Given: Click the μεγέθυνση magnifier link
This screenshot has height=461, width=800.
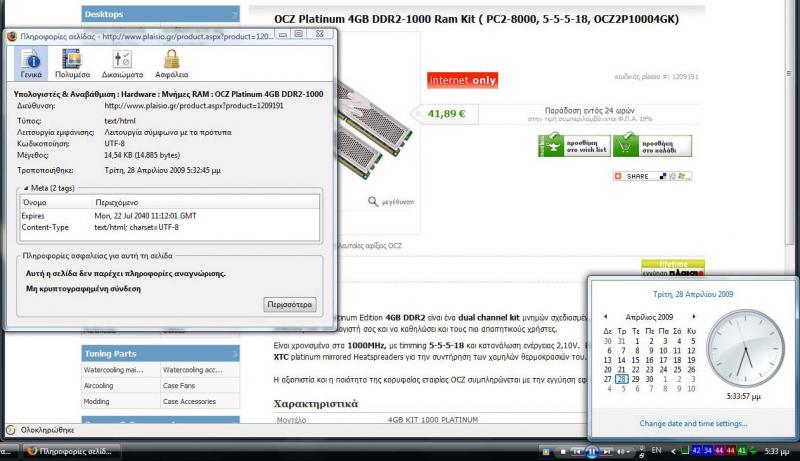Looking at the screenshot, I should [391, 202].
